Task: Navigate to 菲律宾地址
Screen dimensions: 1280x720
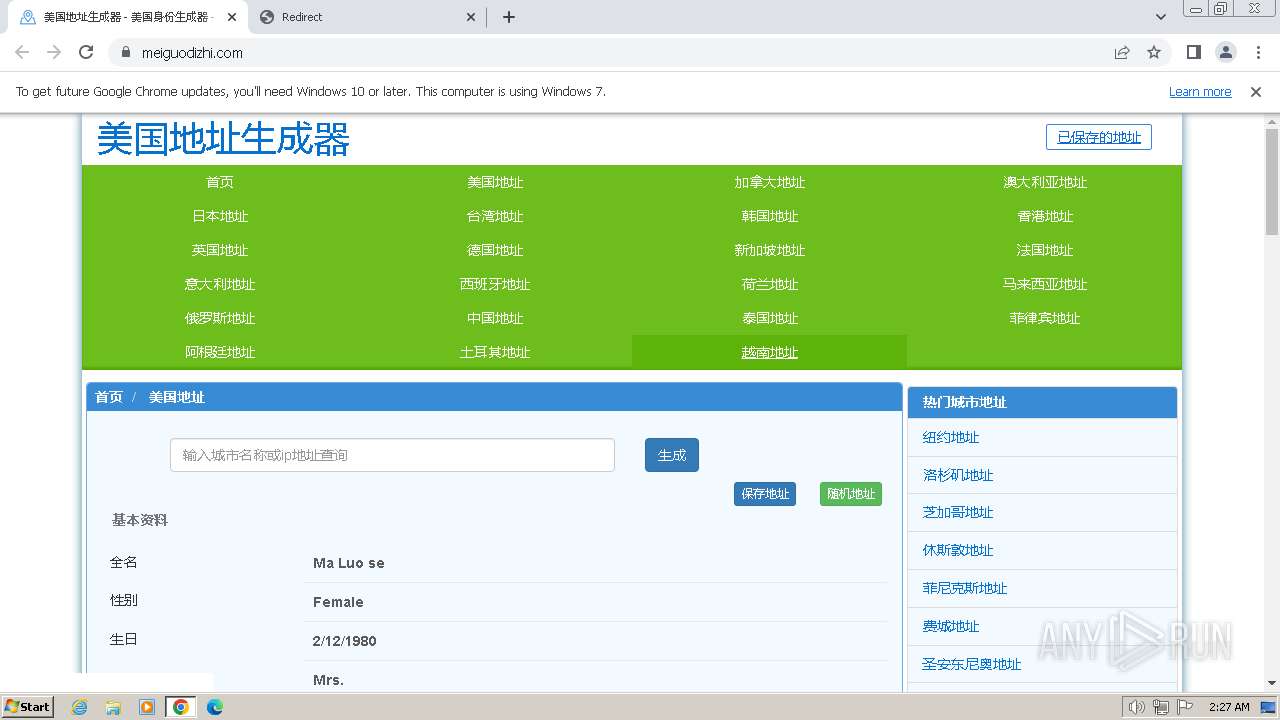Action: coord(1045,318)
